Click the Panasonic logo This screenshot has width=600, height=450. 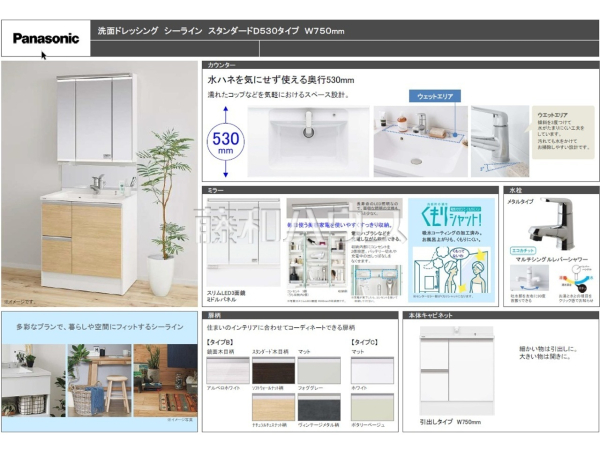(x=46, y=38)
